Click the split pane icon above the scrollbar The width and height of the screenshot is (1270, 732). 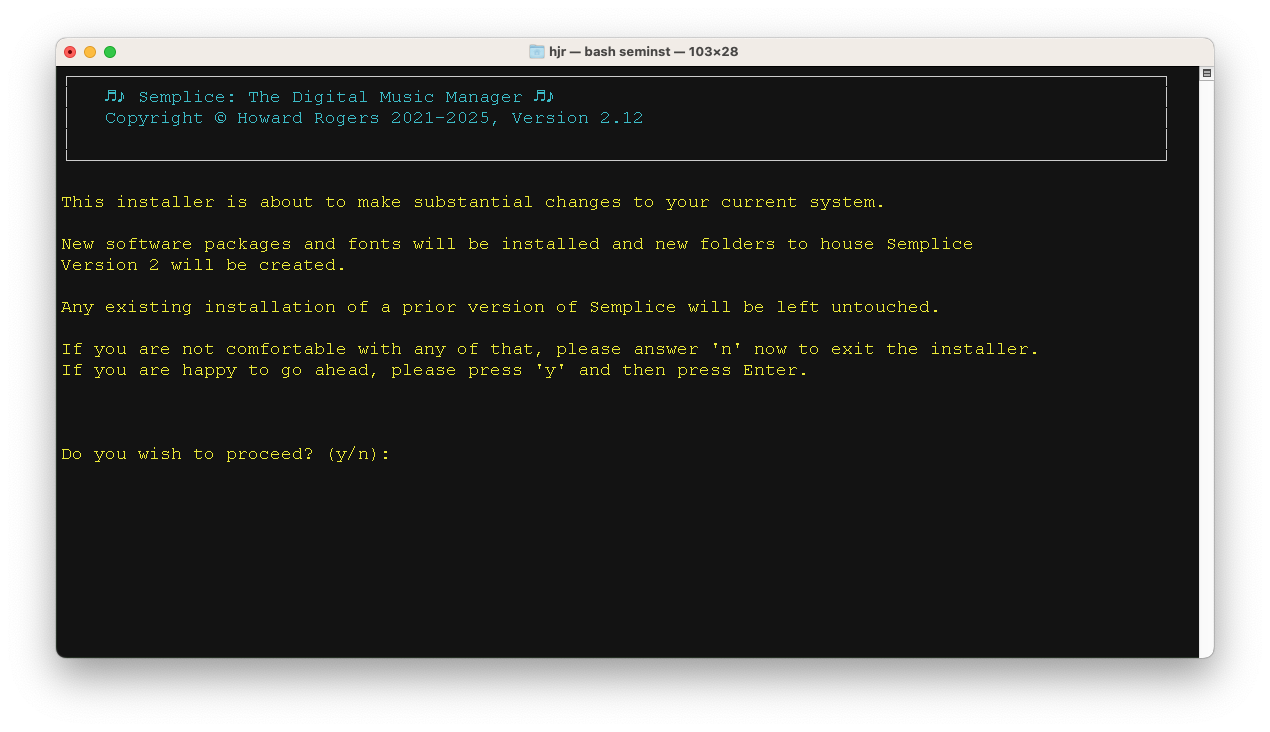click(x=1206, y=73)
